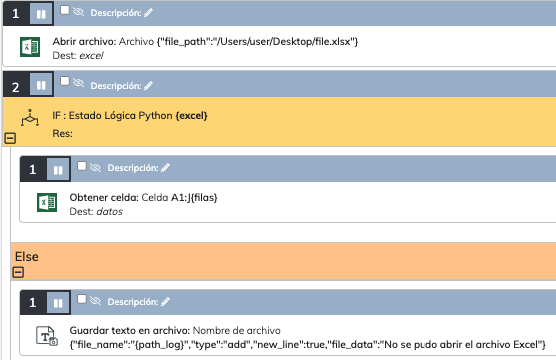
Task: Toggle hidden-eye icon on Abrir archivo step
Action: click(x=78, y=12)
